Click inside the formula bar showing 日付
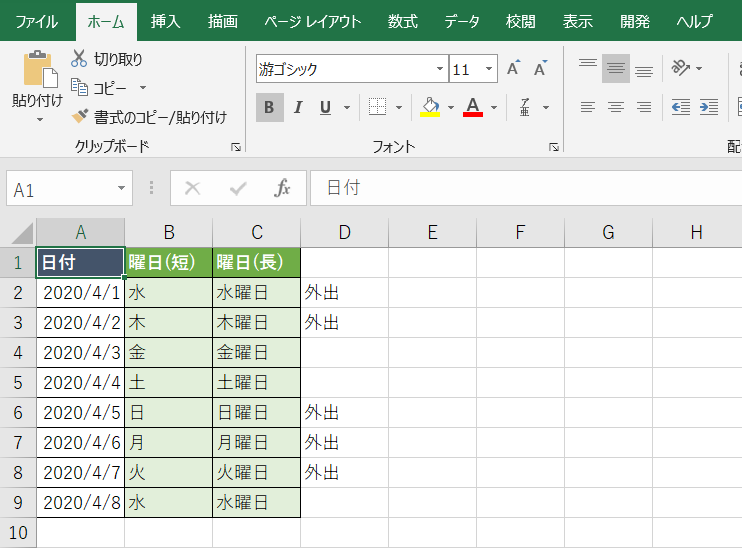This screenshot has width=742, height=548. 526,188
